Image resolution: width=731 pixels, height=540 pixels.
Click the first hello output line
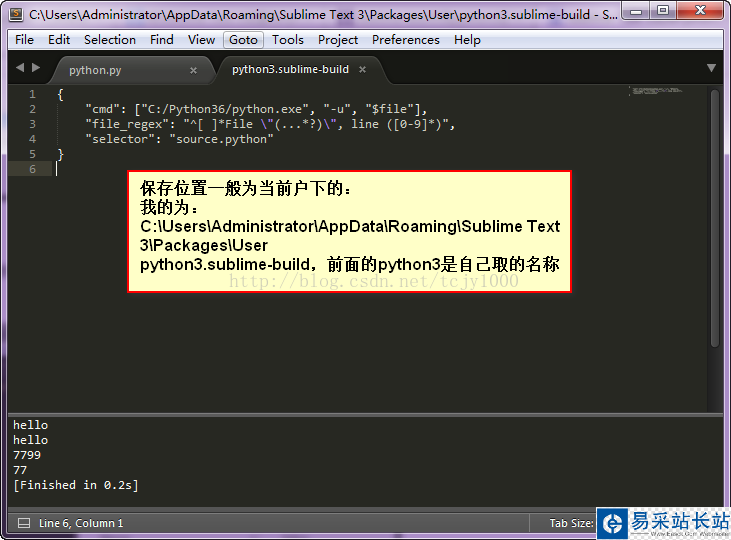click(30, 425)
